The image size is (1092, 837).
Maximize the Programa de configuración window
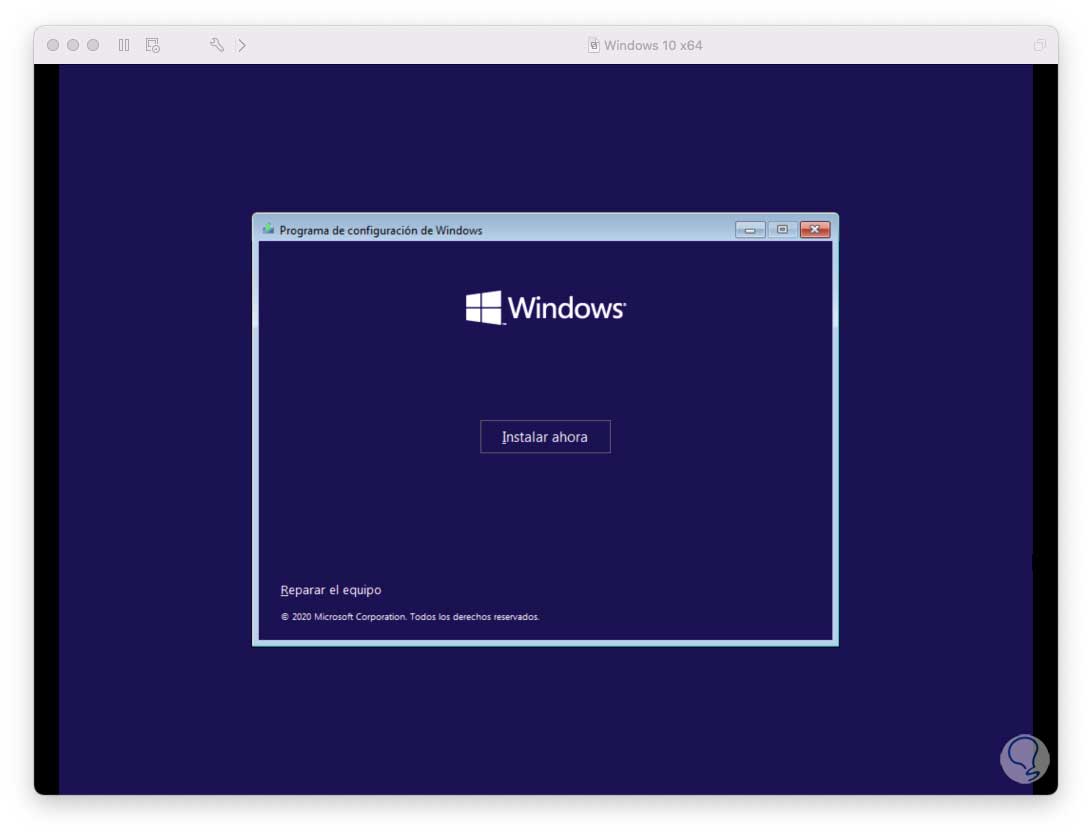click(x=782, y=230)
